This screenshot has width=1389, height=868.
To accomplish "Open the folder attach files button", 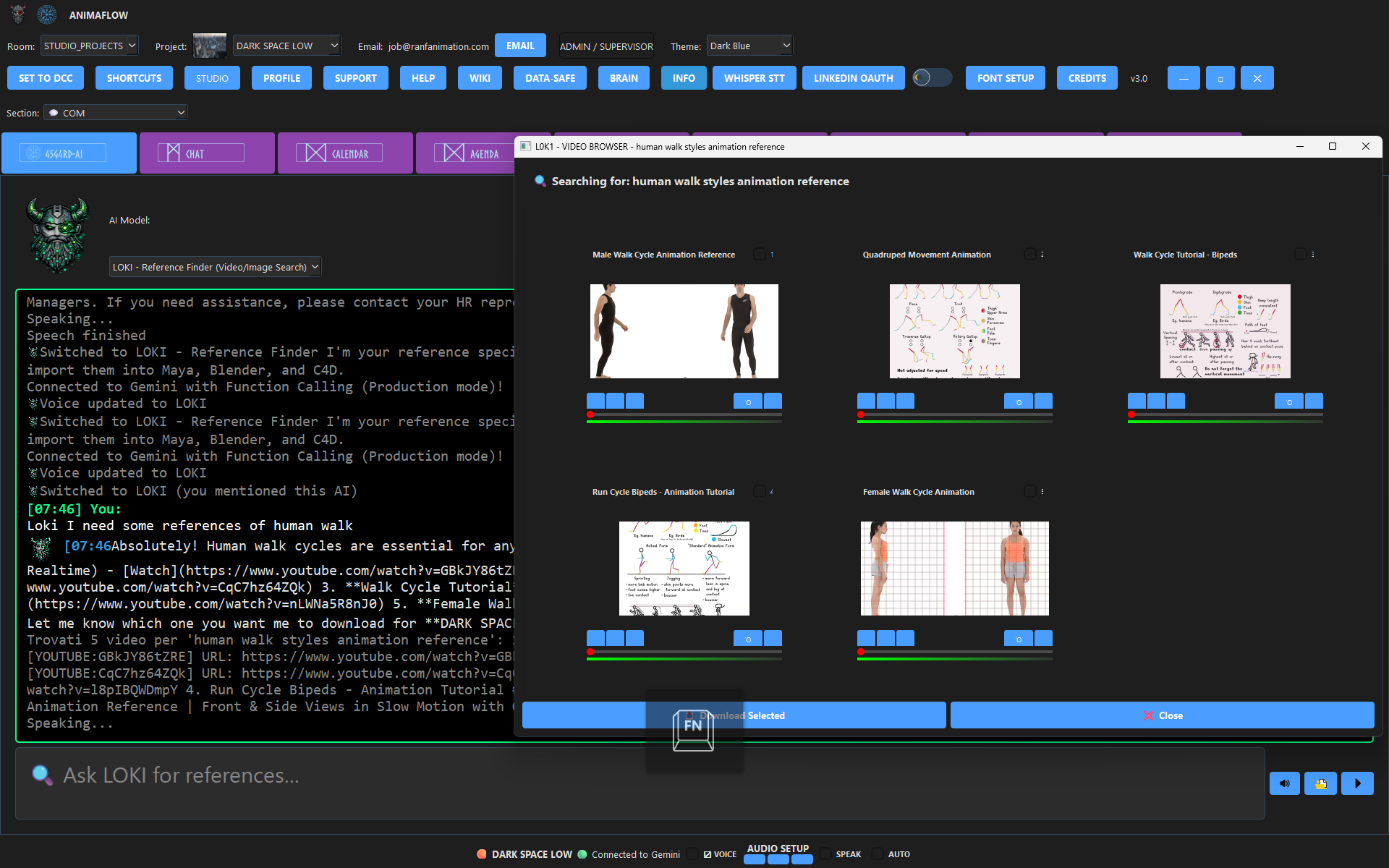I will click(1320, 783).
